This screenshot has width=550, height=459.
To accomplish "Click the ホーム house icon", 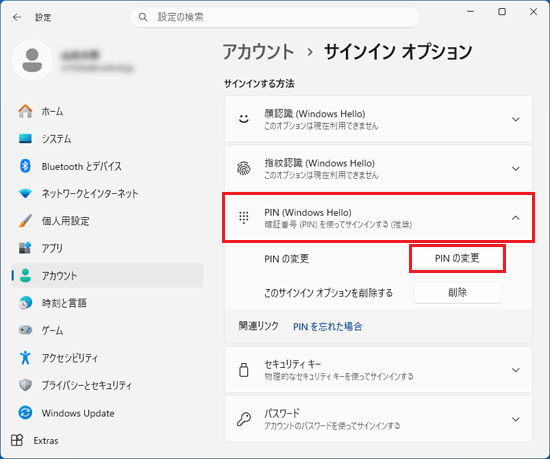I will [25, 111].
